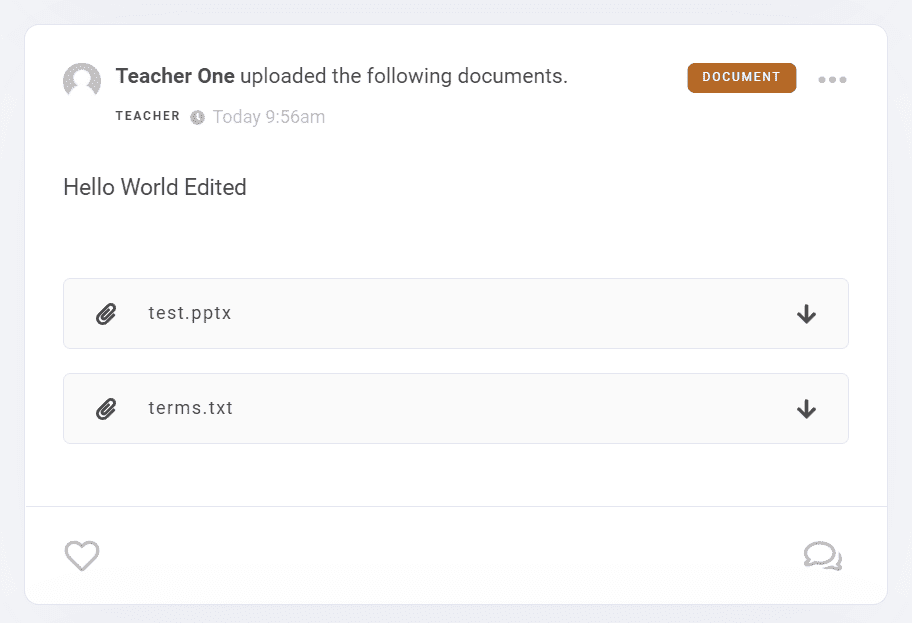Click the orange DOCUMENT badge
The width and height of the screenshot is (912, 623).
tap(741, 77)
